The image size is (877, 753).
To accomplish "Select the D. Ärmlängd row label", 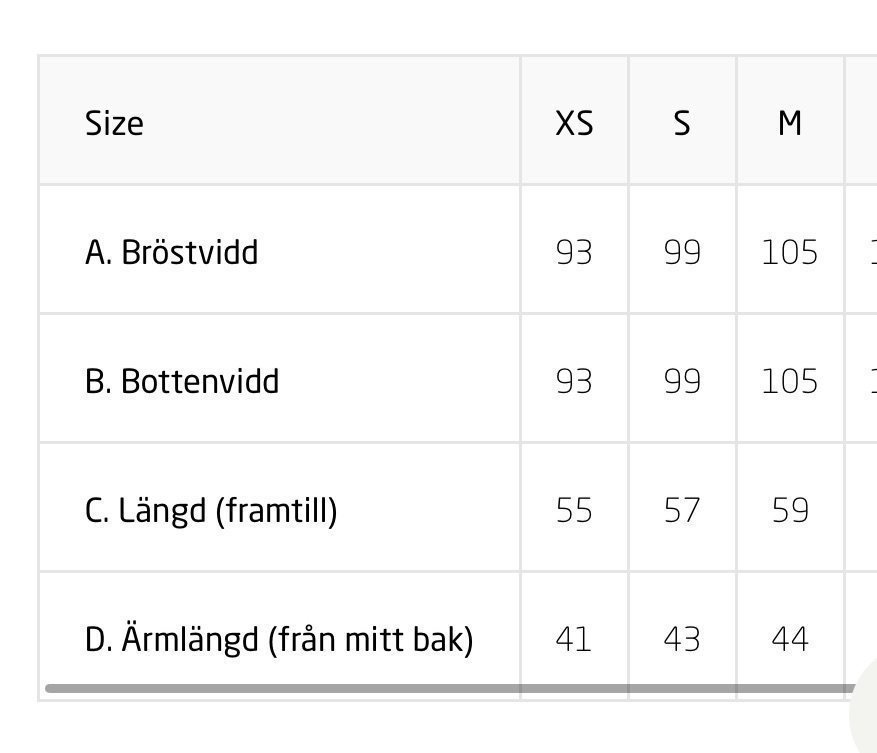I will [x=279, y=638].
